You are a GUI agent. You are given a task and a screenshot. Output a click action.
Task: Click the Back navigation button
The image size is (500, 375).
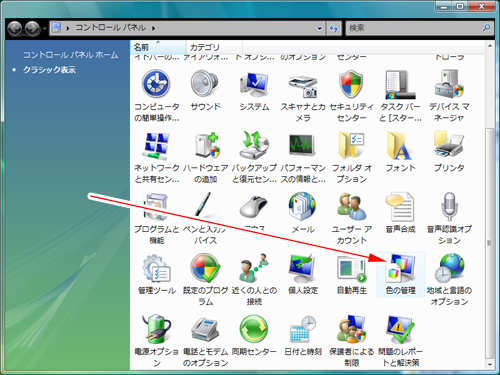15,28
